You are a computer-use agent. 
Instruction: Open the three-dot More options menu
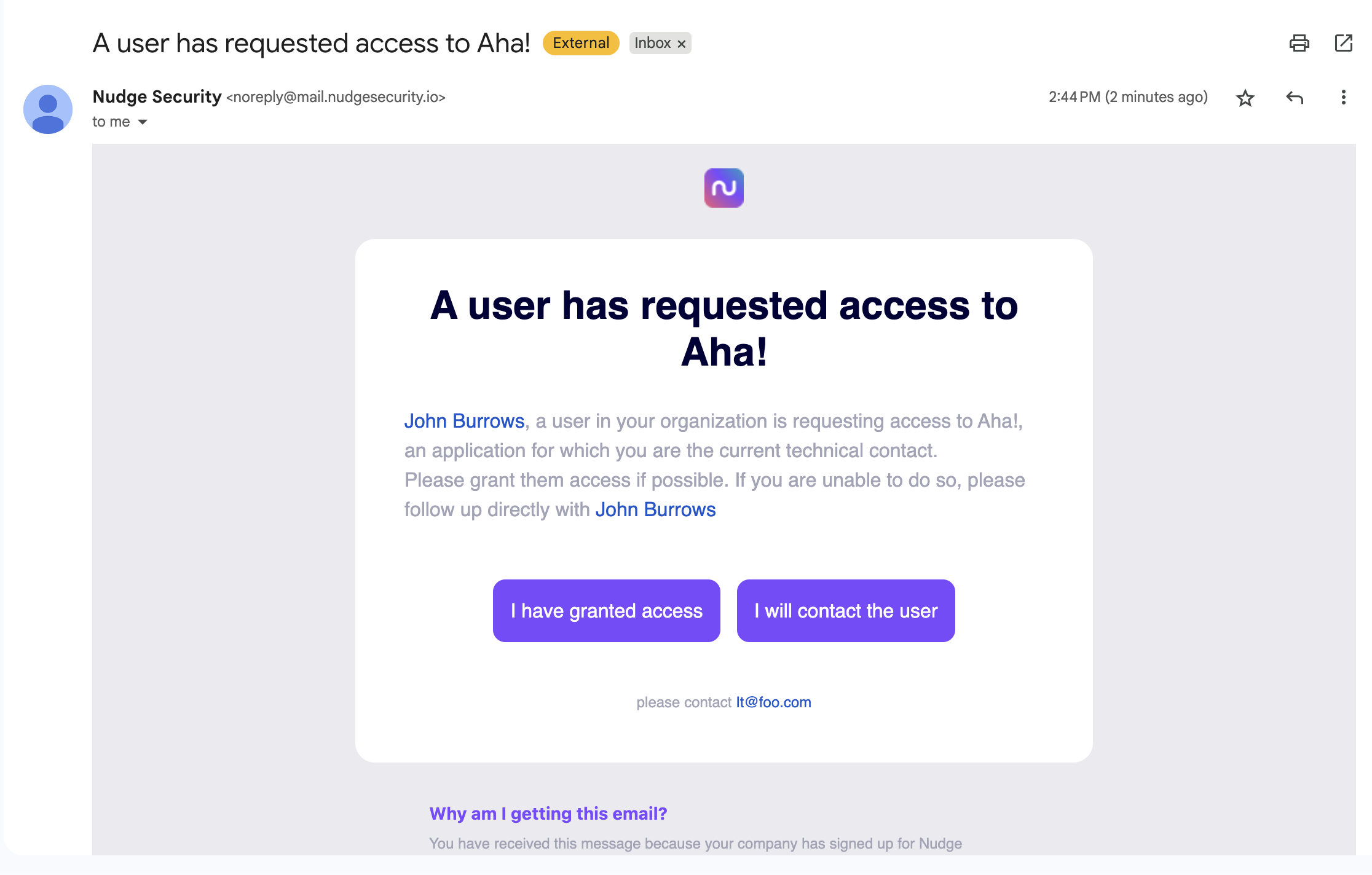click(x=1343, y=98)
